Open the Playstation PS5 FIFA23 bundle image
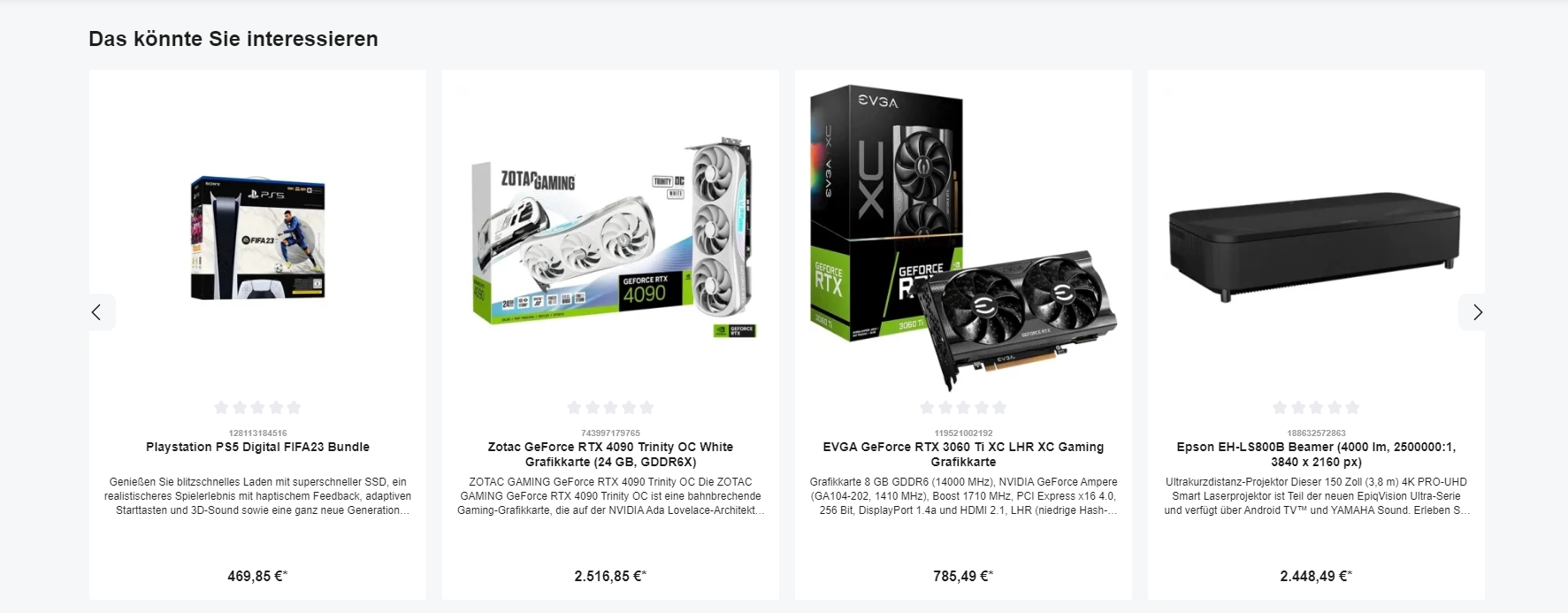This screenshot has height=613, width=1568. click(257, 238)
